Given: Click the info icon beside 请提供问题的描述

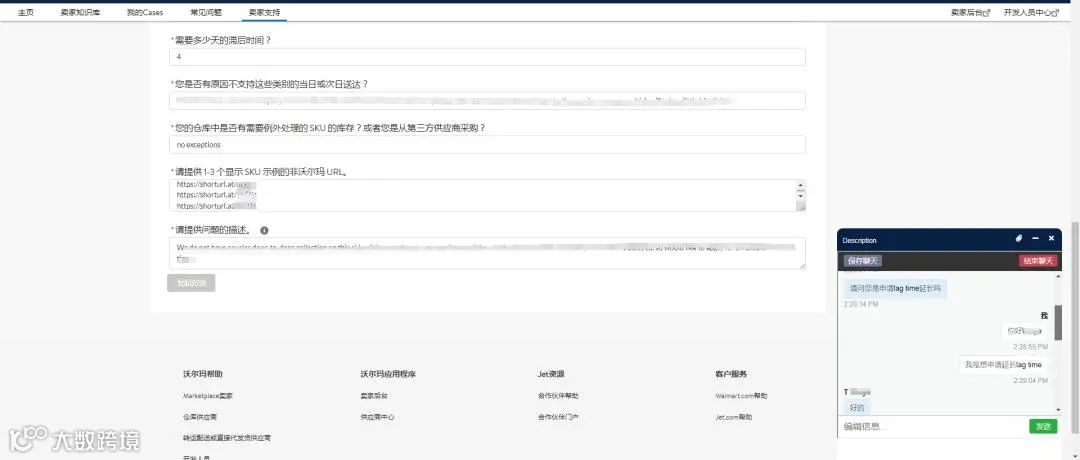Looking at the screenshot, I should (x=264, y=231).
